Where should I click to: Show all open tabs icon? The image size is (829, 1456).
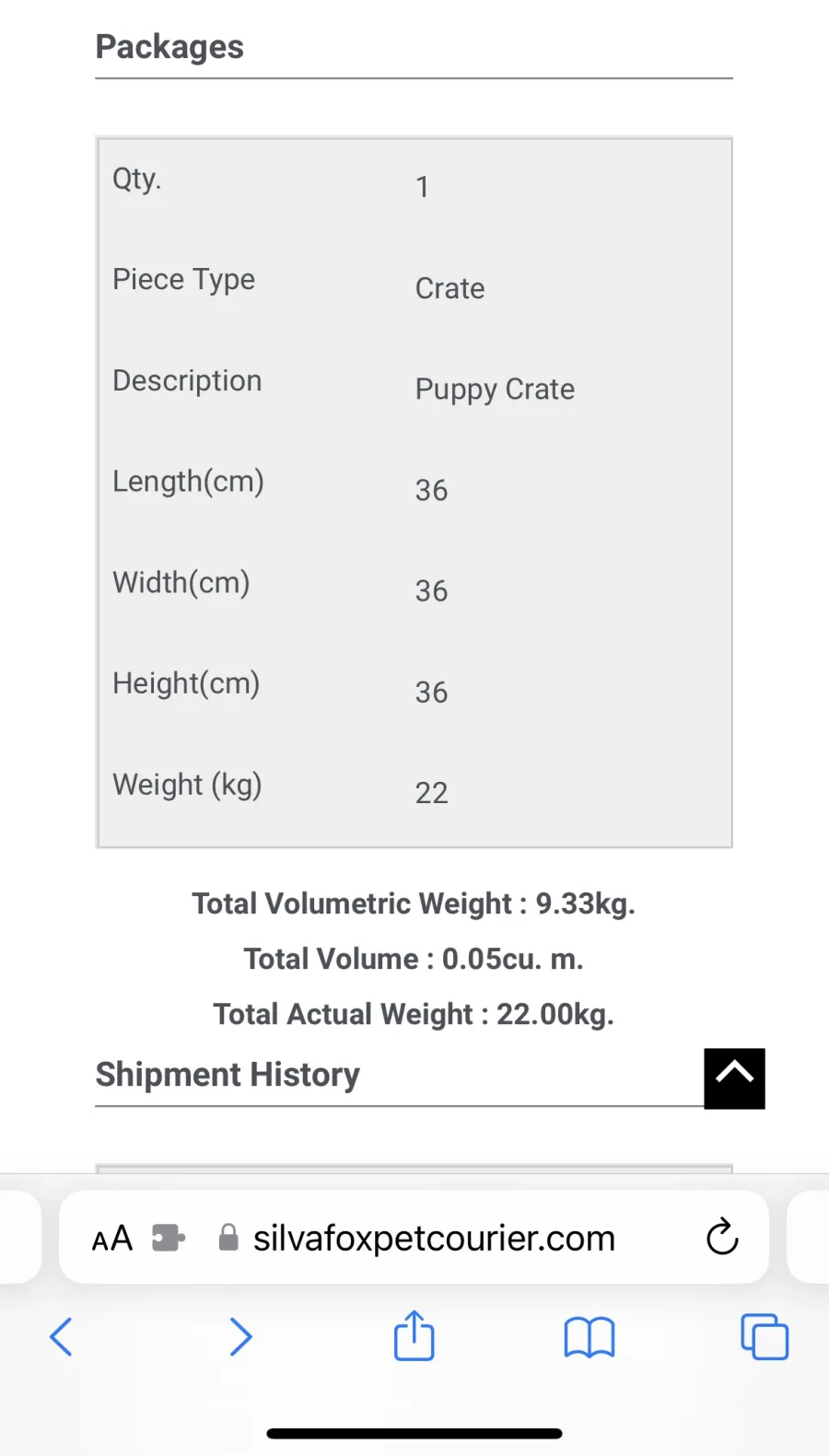pos(765,1336)
